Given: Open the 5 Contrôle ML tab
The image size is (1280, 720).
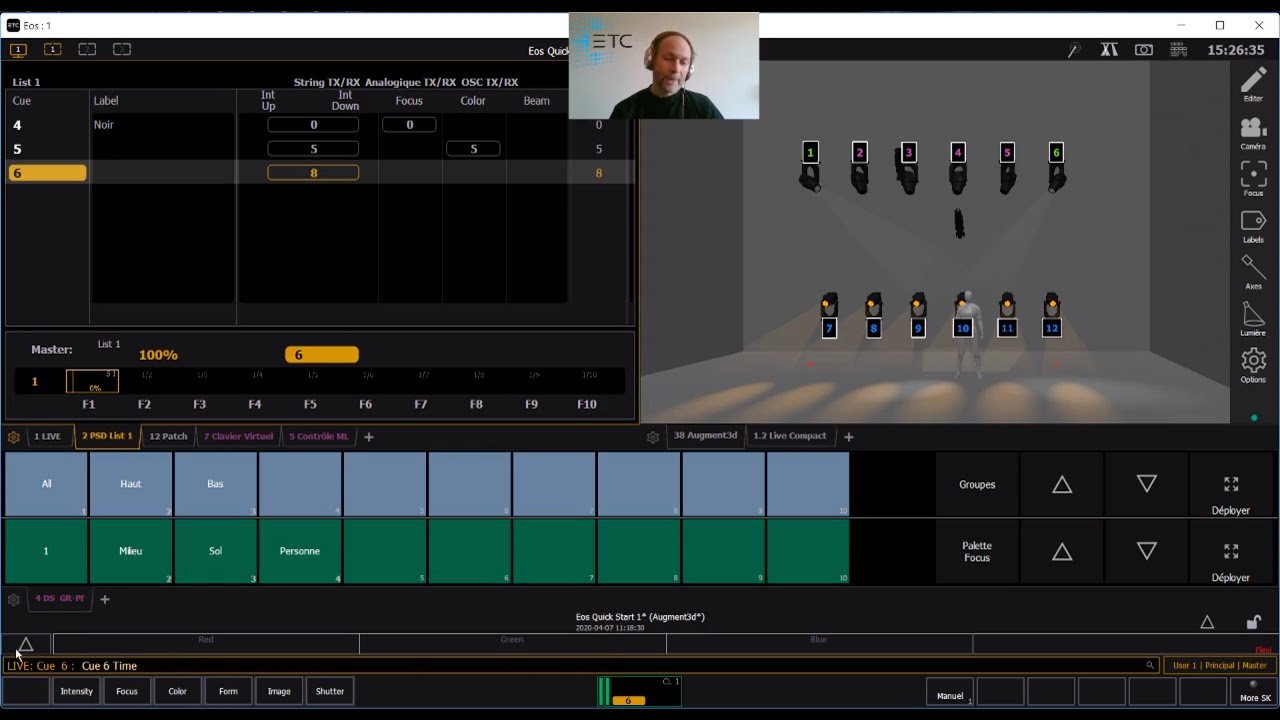Looking at the screenshot, I should click(319, 437).
